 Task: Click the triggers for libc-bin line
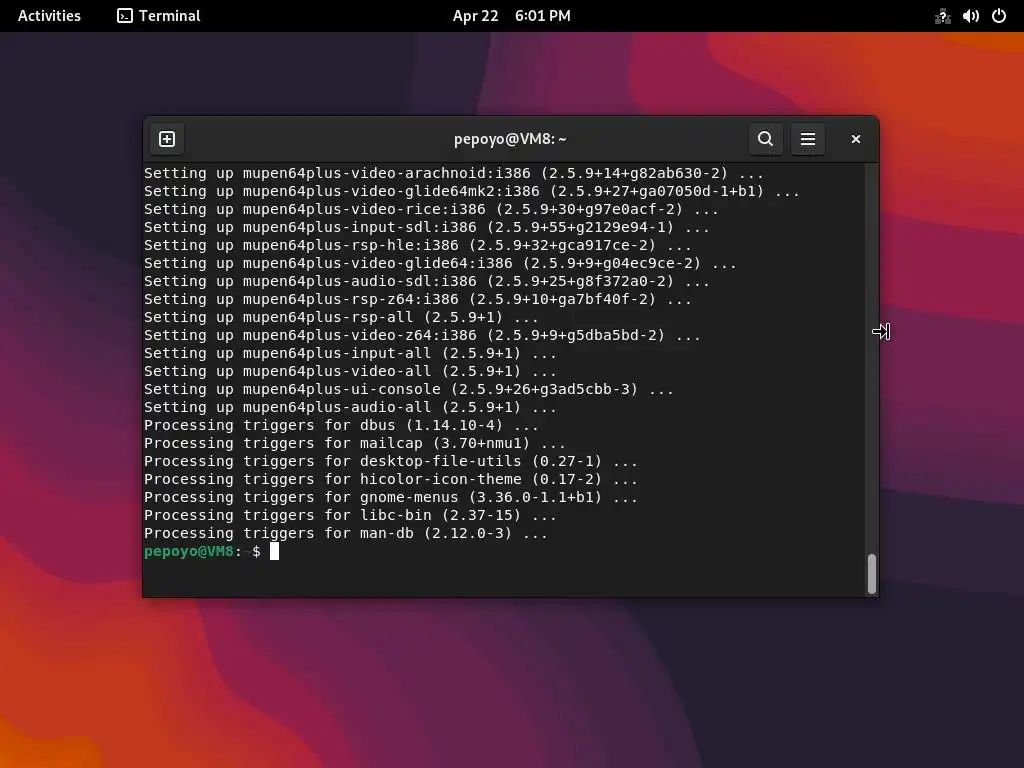(x=351, y=515)
